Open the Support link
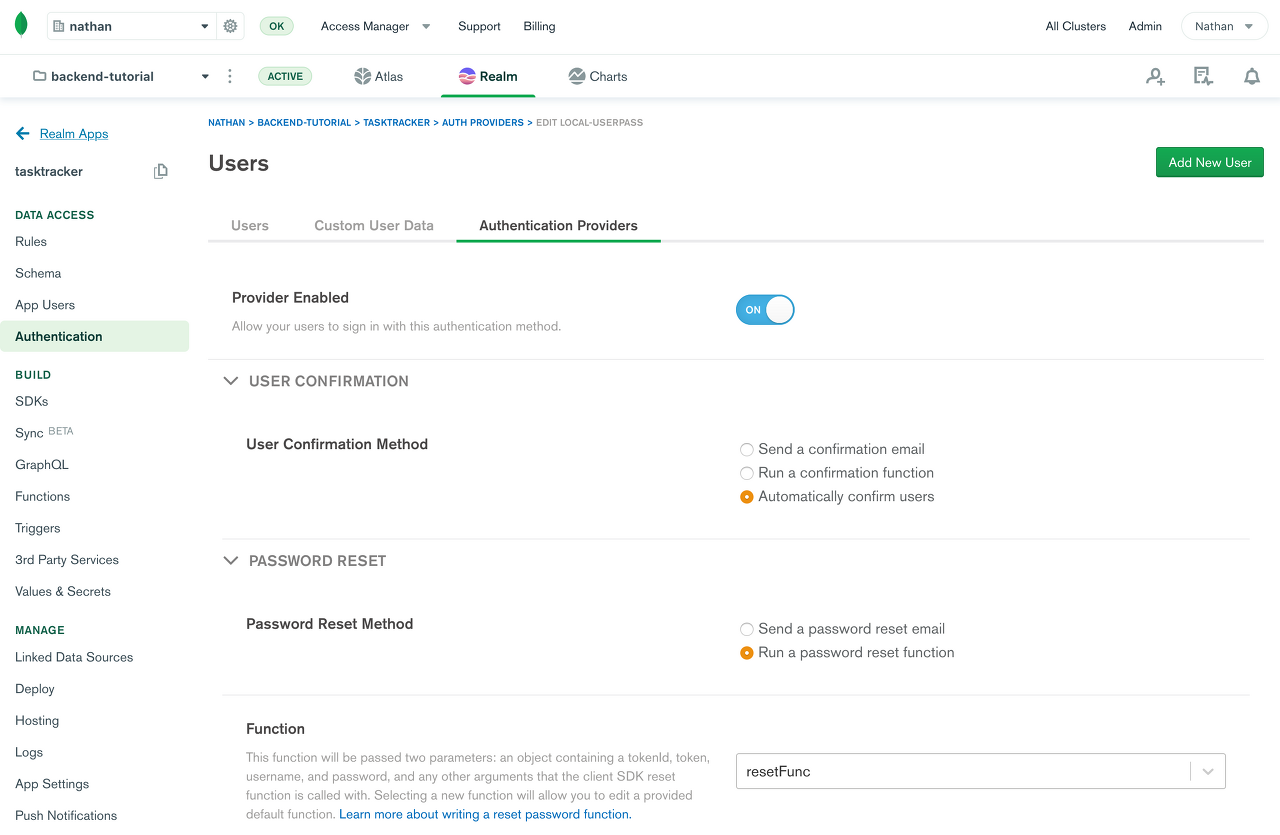 479,26
